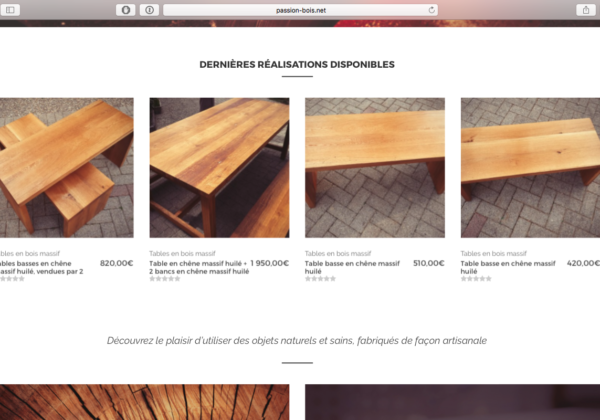This screenshot has width=600, height=420.
Task: Open the 510,00€ low table photo
Action: pos(375,168)
